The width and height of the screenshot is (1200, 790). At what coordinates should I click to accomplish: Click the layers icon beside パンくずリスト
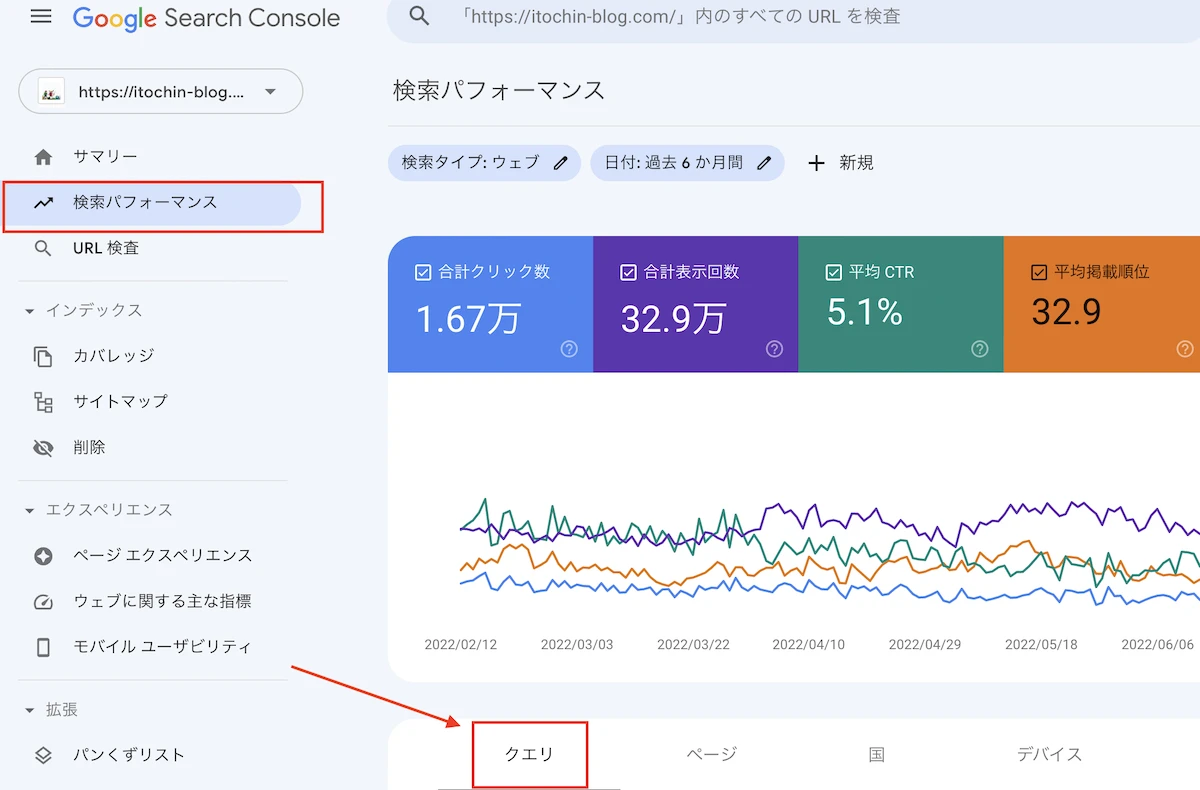click(43, 756)
